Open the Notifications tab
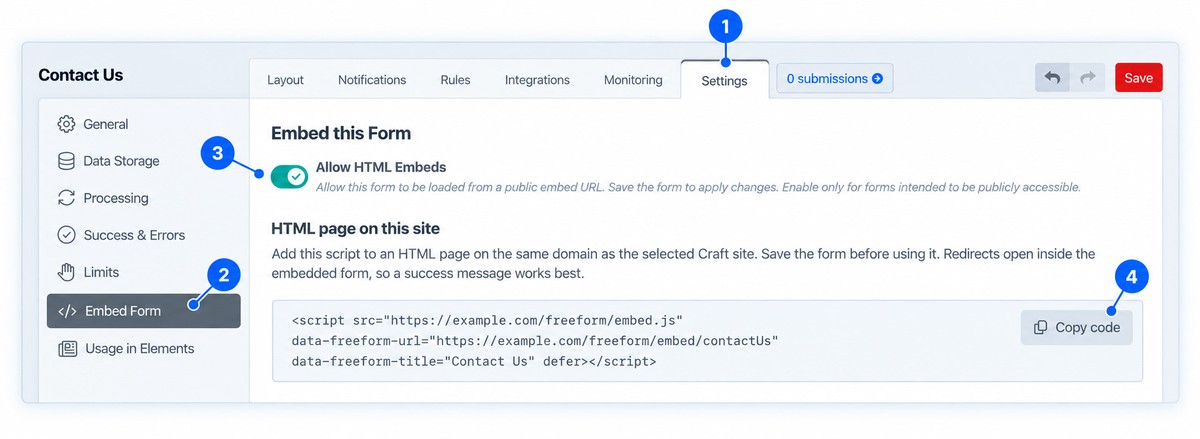The height and width of the screenshot is (439, 1200). click(372, 80)
